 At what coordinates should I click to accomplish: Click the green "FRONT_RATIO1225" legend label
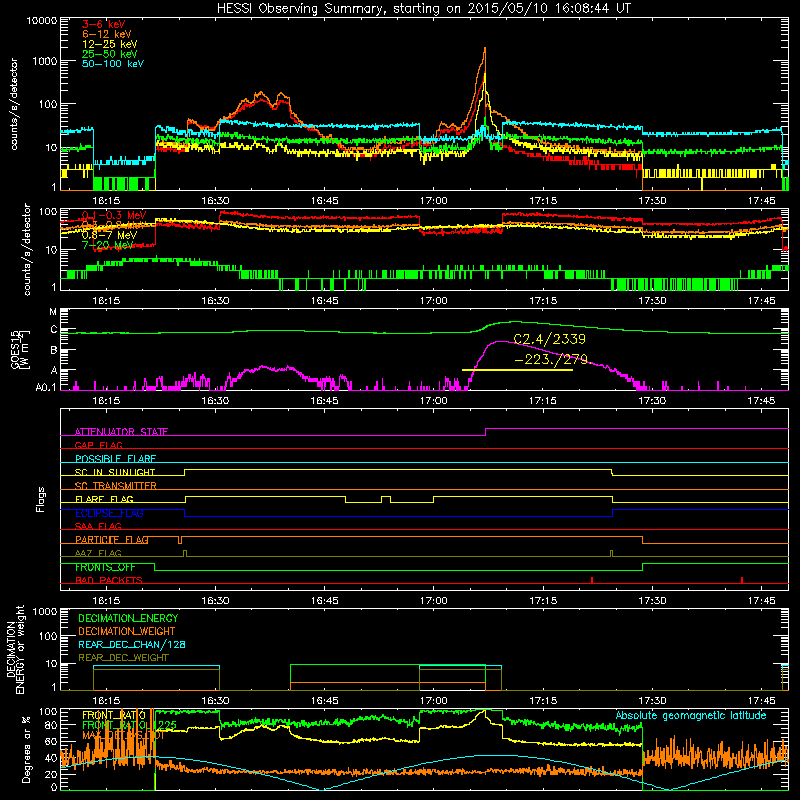(129, 725)
